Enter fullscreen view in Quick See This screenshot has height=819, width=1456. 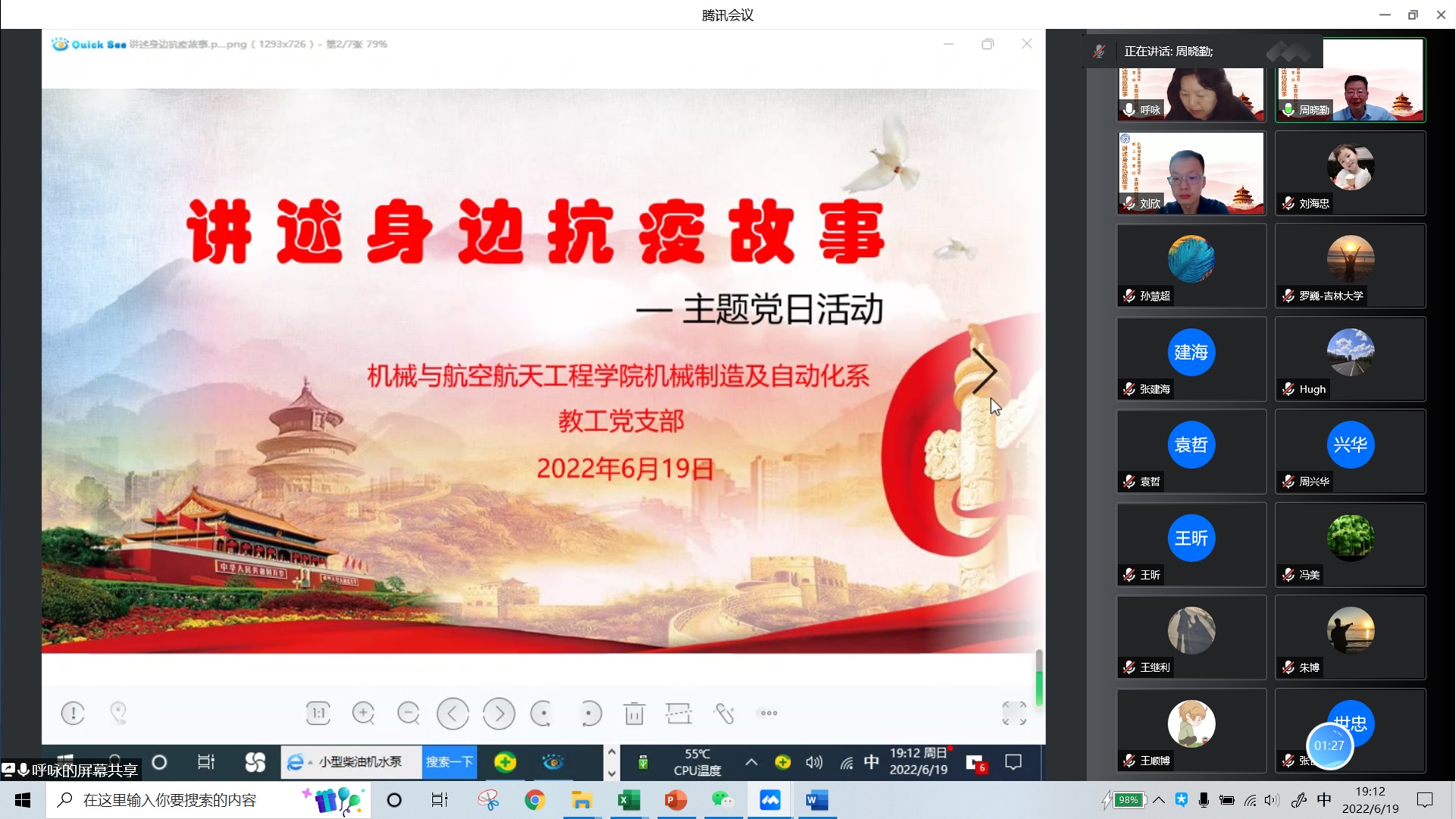tap(1013, 713)
